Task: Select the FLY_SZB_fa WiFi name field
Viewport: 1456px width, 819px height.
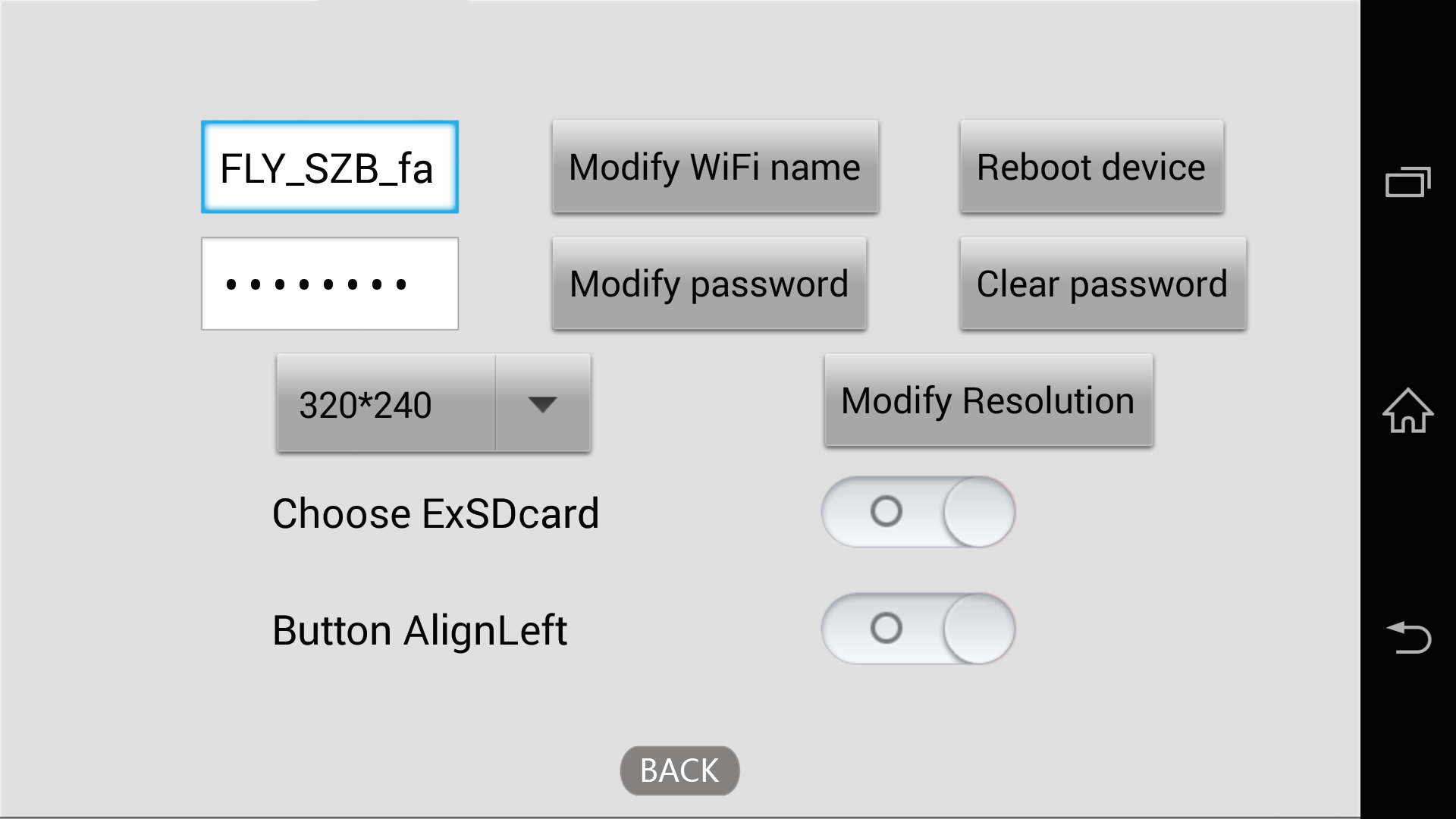Action: coord(329,166)
